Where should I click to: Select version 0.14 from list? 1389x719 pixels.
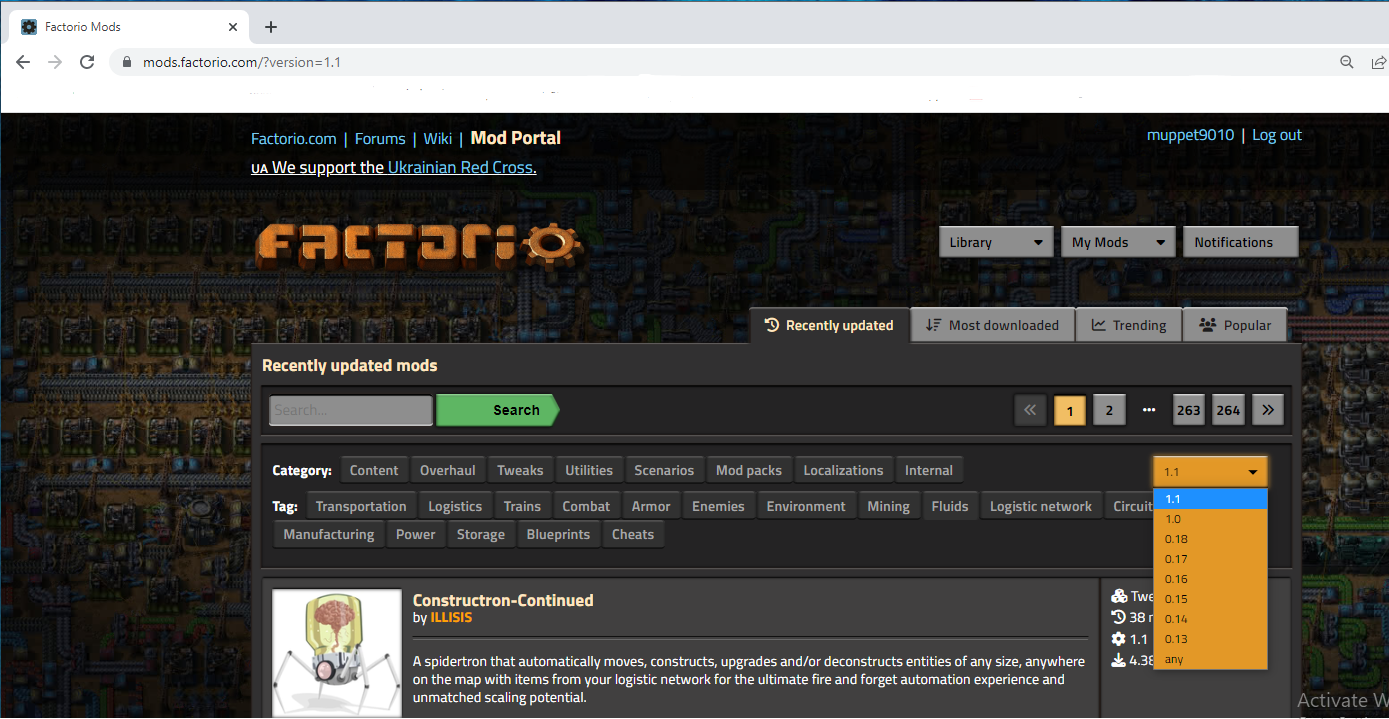(1210, 619)
